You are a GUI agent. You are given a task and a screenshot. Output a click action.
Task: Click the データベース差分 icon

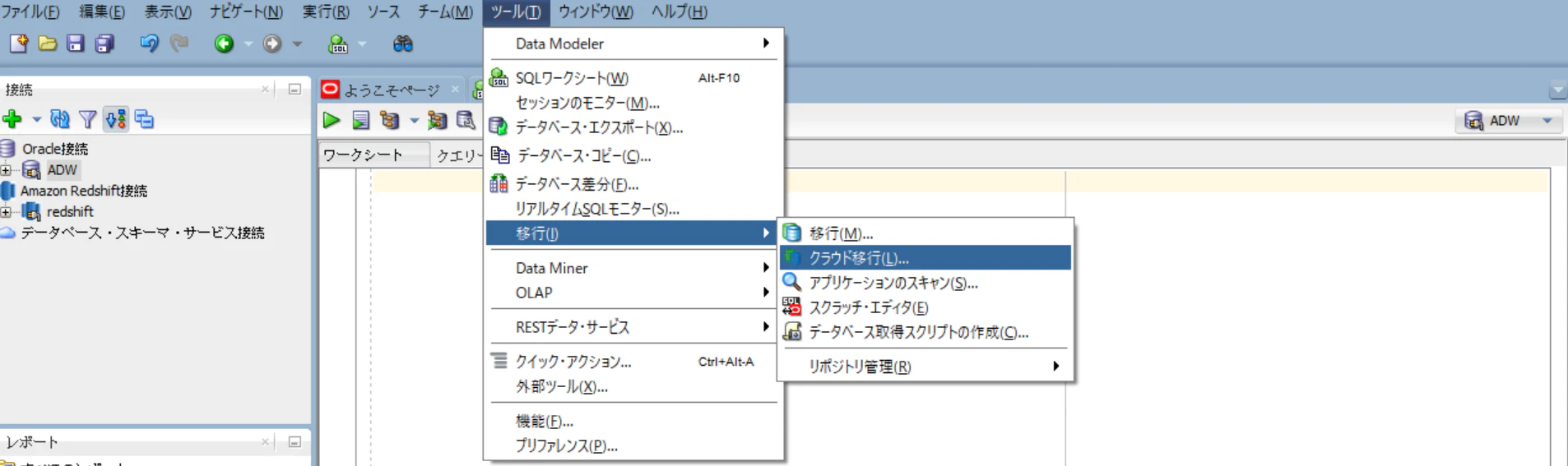coord(499,183)
